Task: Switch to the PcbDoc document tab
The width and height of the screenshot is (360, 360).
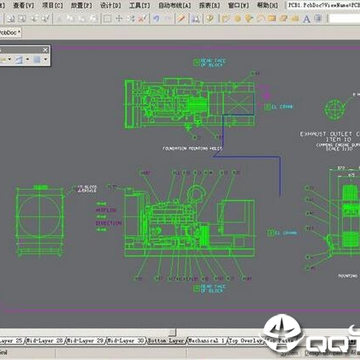Action: point(10,33)
